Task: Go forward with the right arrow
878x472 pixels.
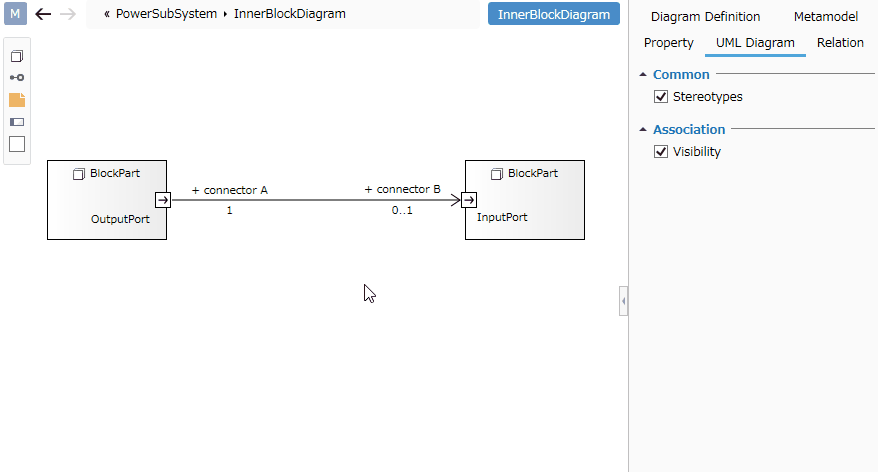Action: [x=68, y=14]
